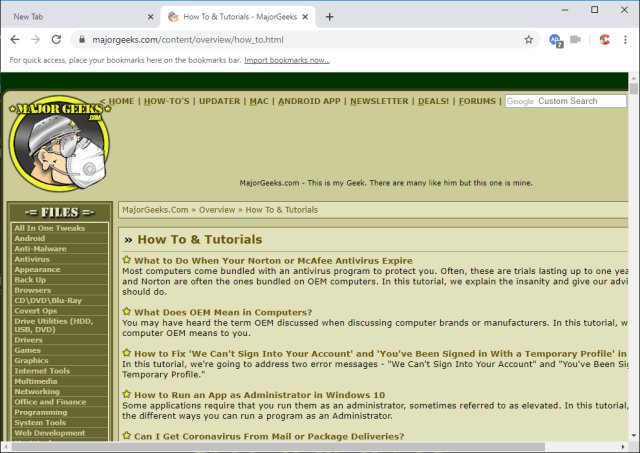Click the MajorGeeks logo image

click(60, 143)
